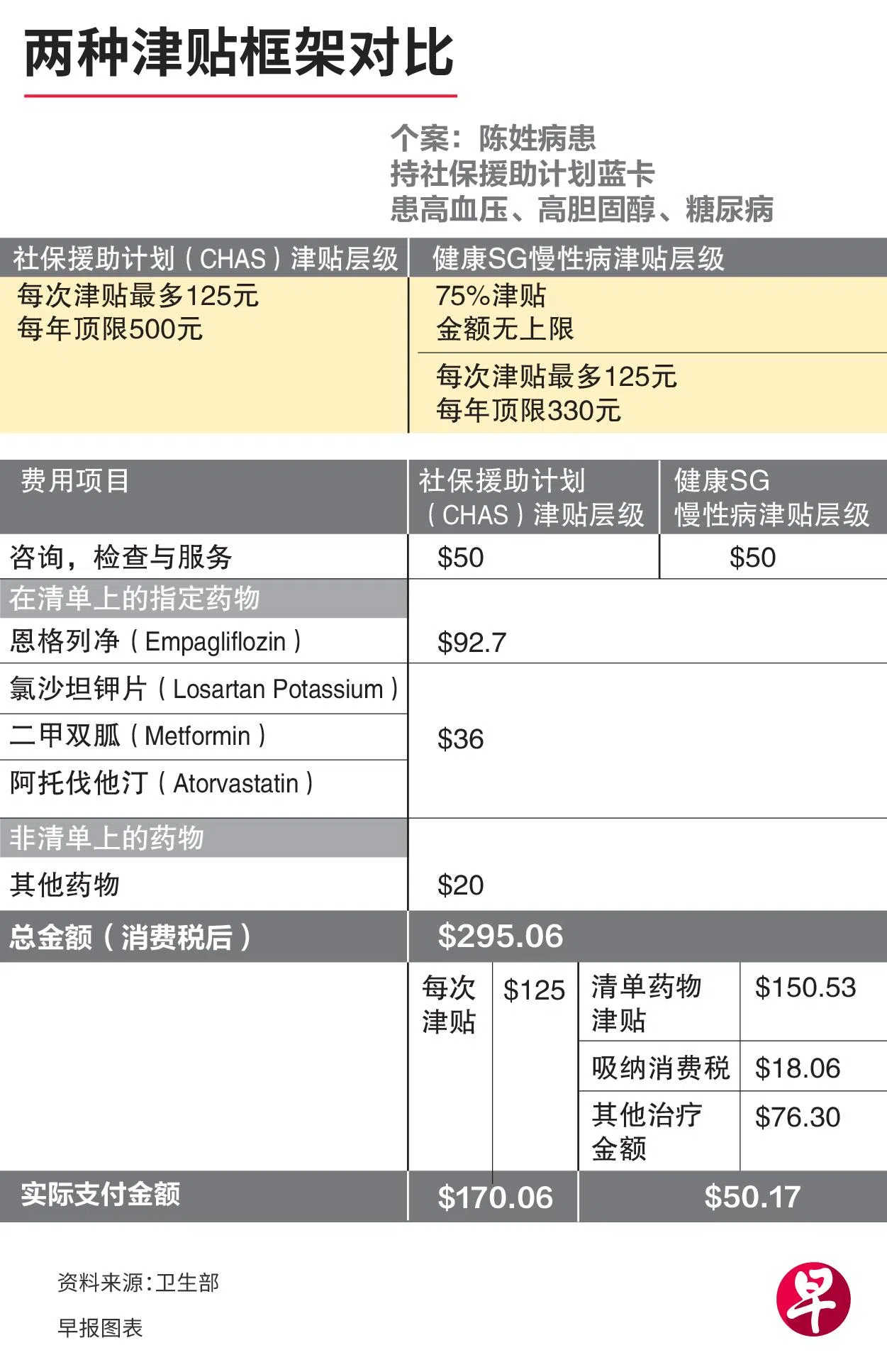Click the 资料来源:卫生部 source text
This screenshot has height=1372, width=887.
pos(138,1283)
